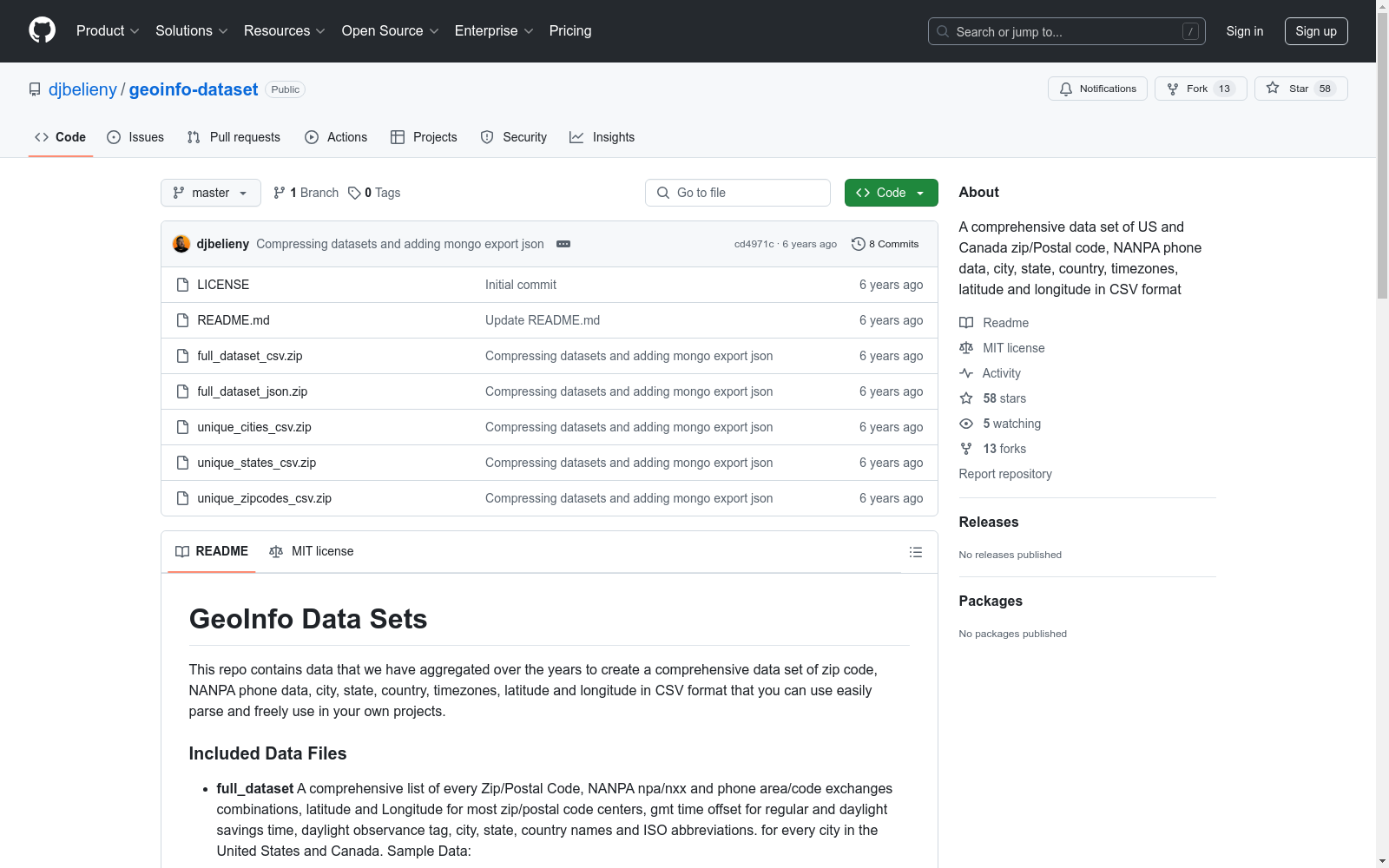Screen dimensions: 1389x868
Task: Open the cd4971c commit hash link
Action: click(754, 244)
